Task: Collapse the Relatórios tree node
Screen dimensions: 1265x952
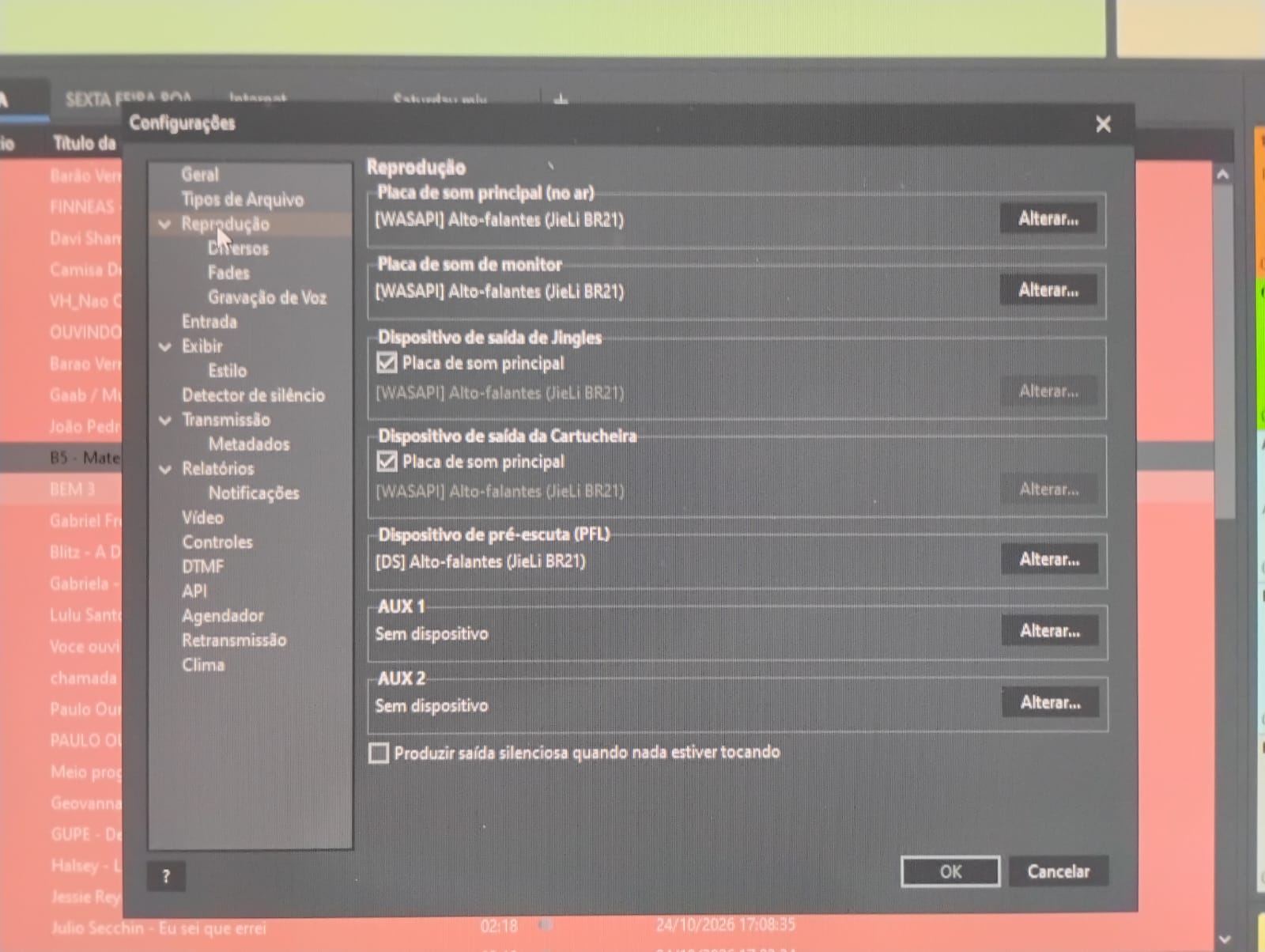Action: 164,470
